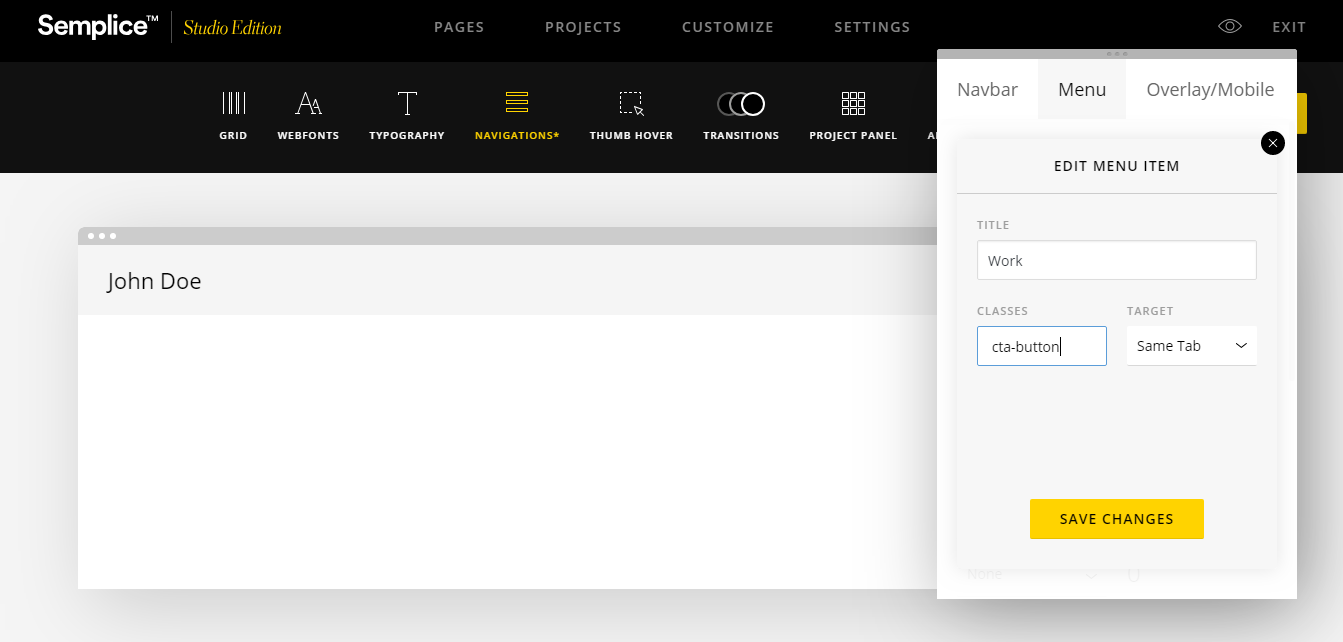Select the Webfonts icon
Viewport: 1343px width, 642px height.
pos(308,104)
